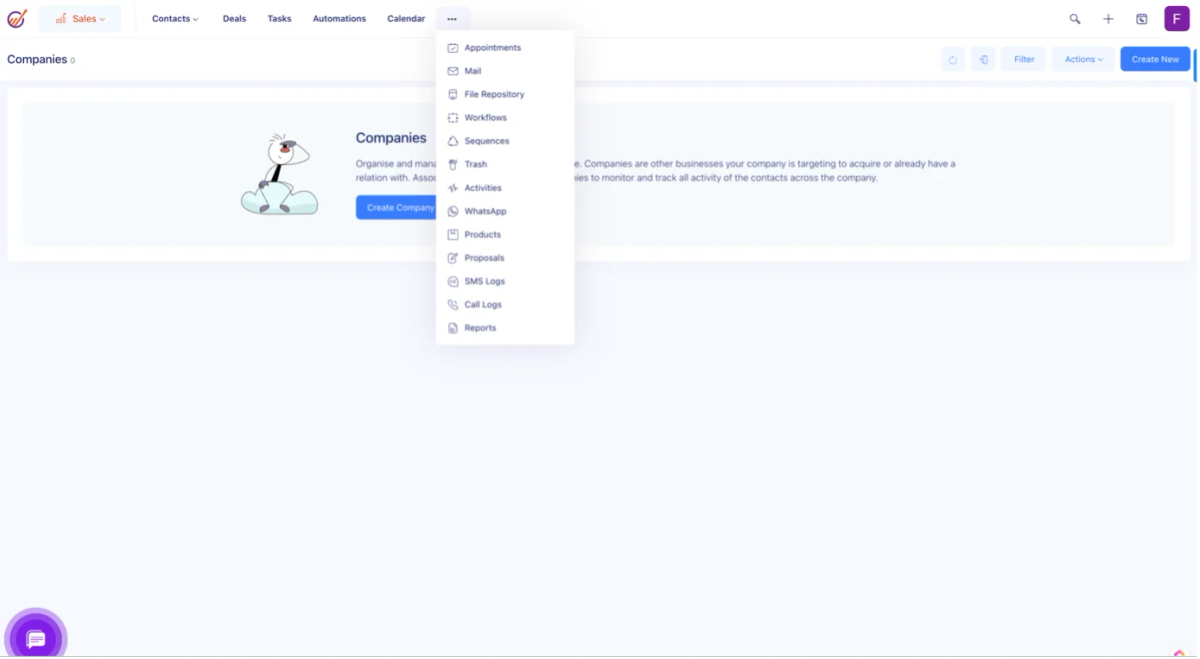Open the Tasks tab

pos(279,18)
